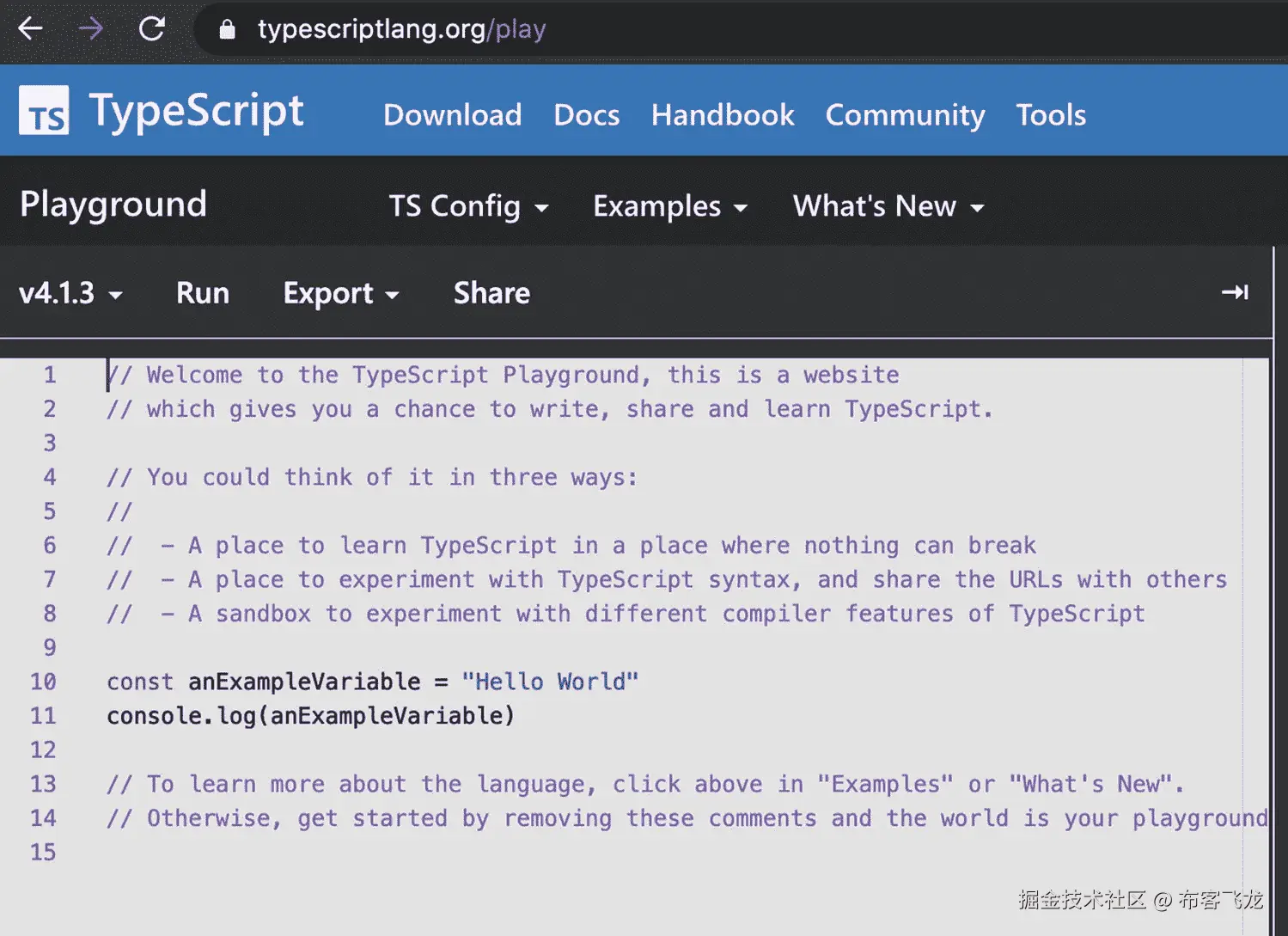
Task: Click line number 15 in the gutter
Action: [x=43, y=852]
